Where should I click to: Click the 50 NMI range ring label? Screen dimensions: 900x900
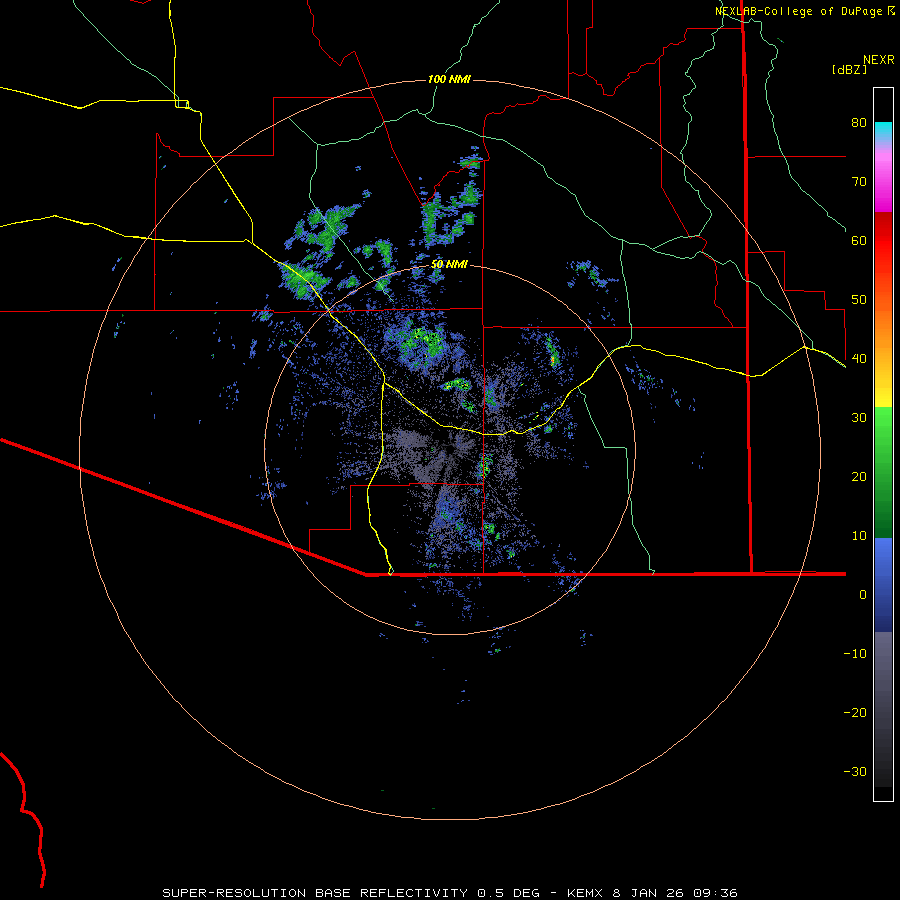[x=449, y=264]
